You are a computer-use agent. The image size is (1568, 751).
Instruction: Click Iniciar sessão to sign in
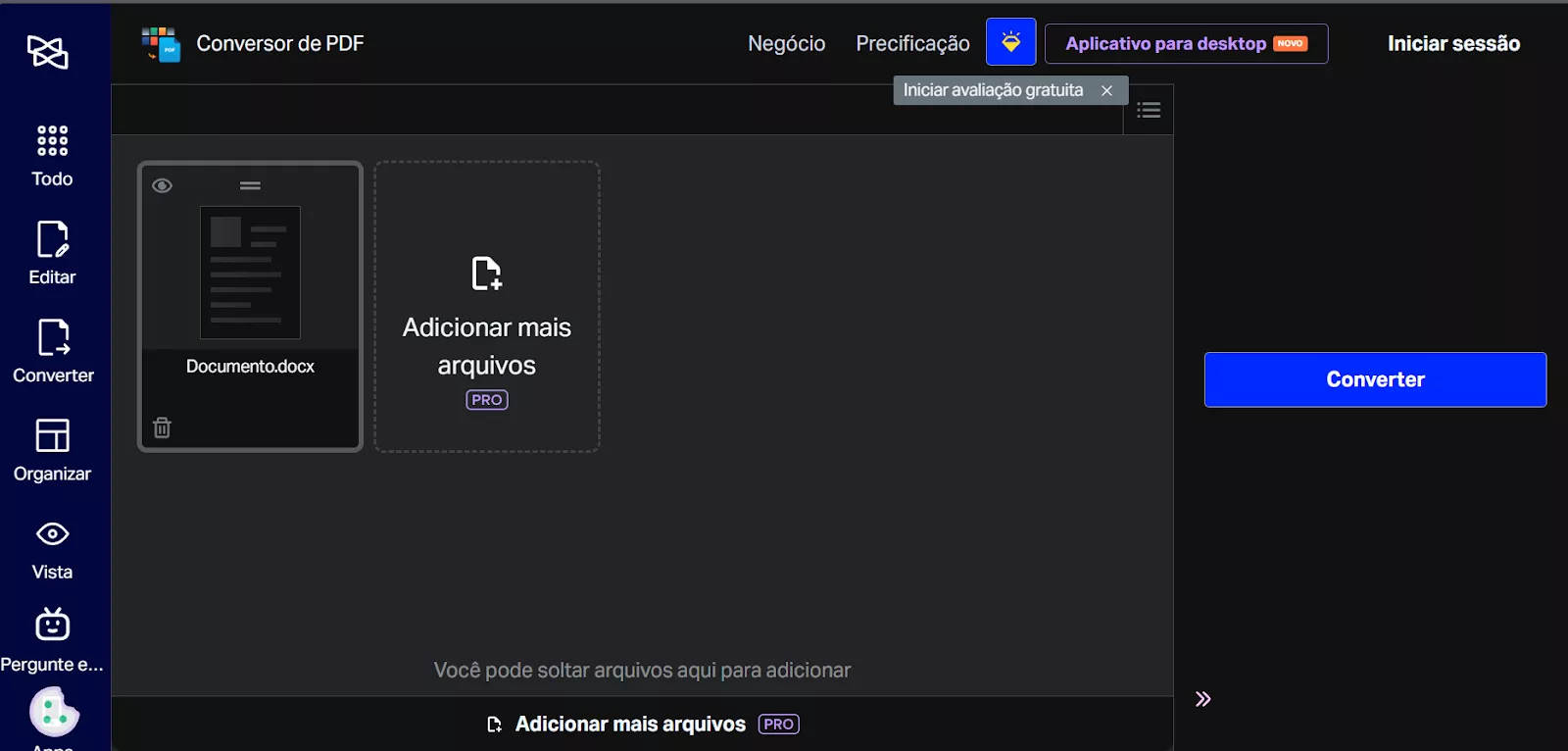tap(1454, 43)
